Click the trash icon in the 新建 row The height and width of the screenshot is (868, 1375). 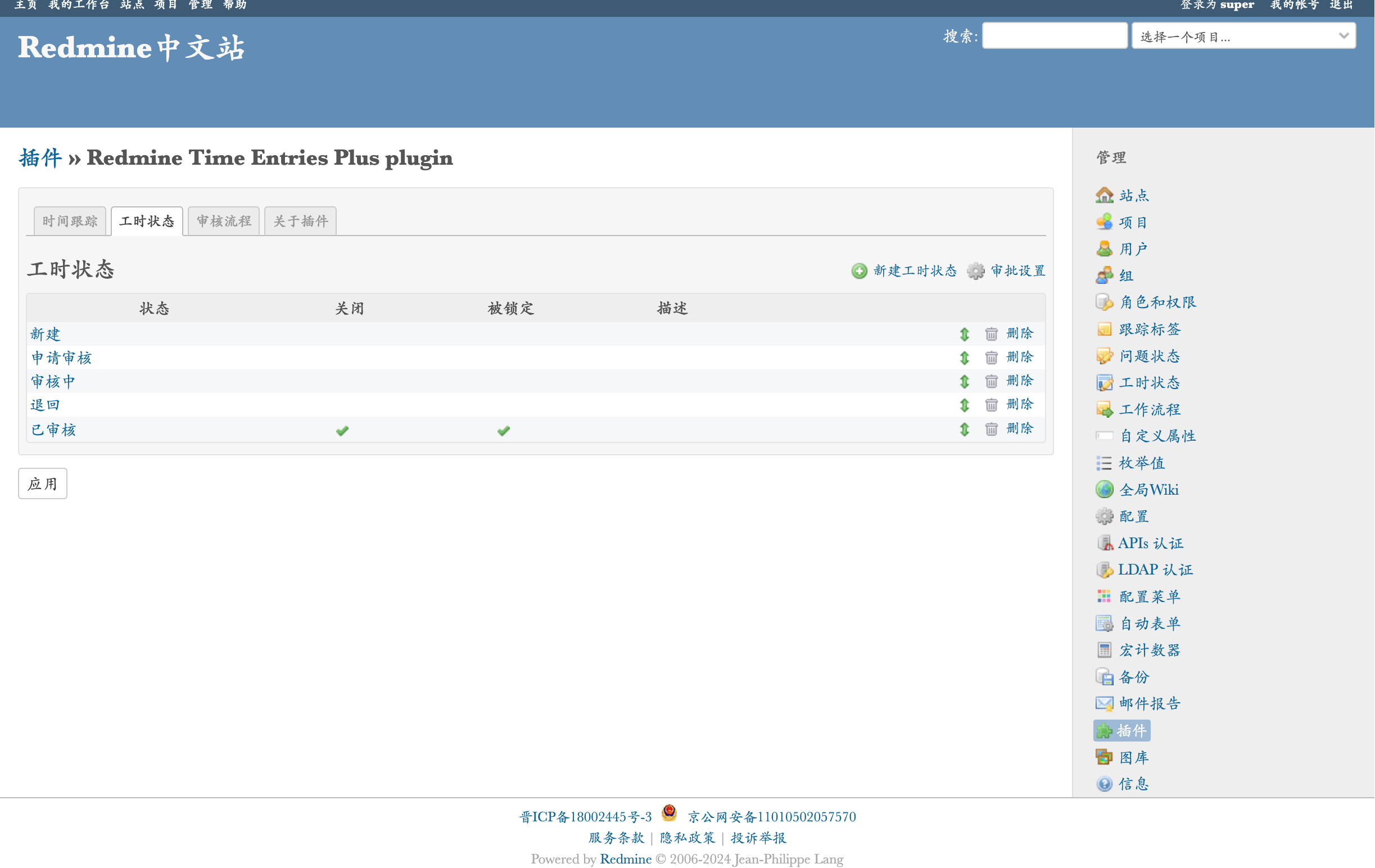pos(991,333)
